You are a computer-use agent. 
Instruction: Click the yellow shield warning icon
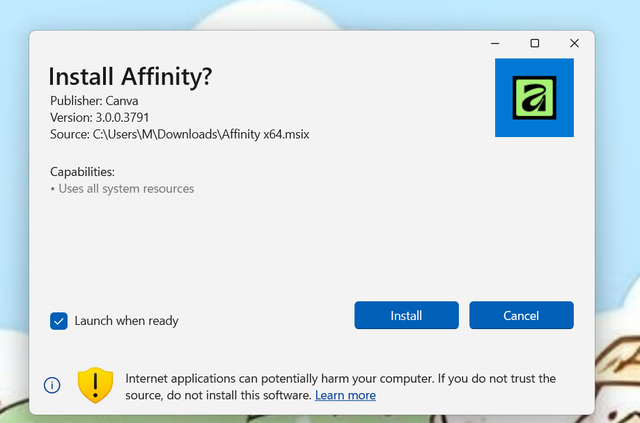pyautogui.click(x=96, y=385)
